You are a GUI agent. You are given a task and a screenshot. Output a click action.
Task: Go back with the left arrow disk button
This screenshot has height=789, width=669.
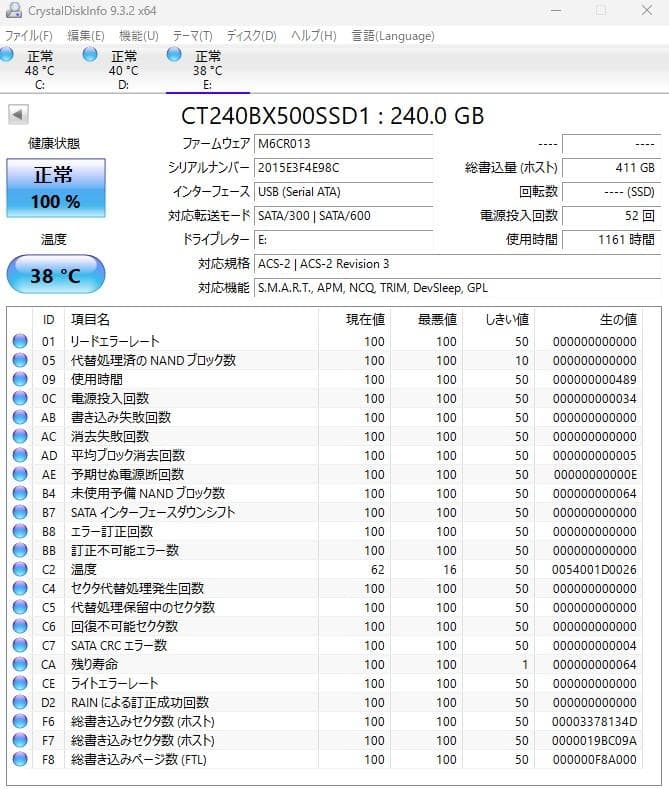point(18,115)
